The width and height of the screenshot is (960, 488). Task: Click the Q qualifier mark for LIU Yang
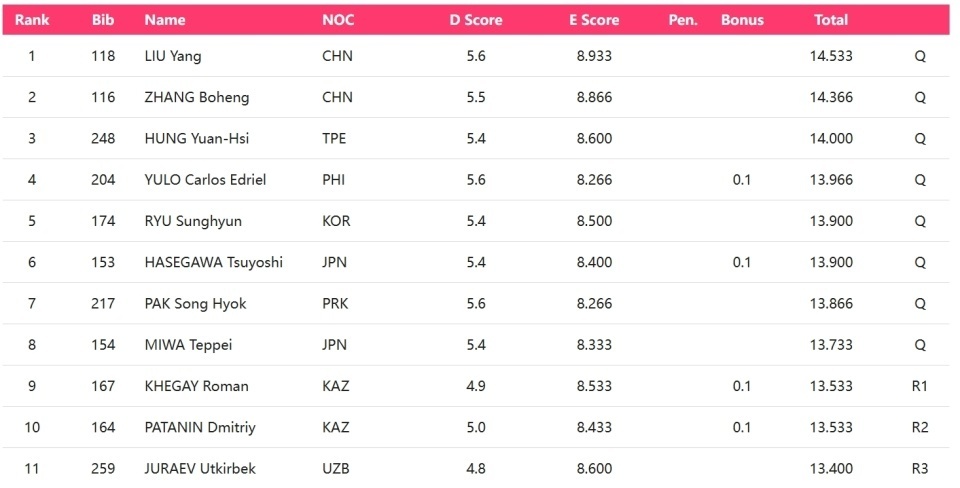(920, 56)
